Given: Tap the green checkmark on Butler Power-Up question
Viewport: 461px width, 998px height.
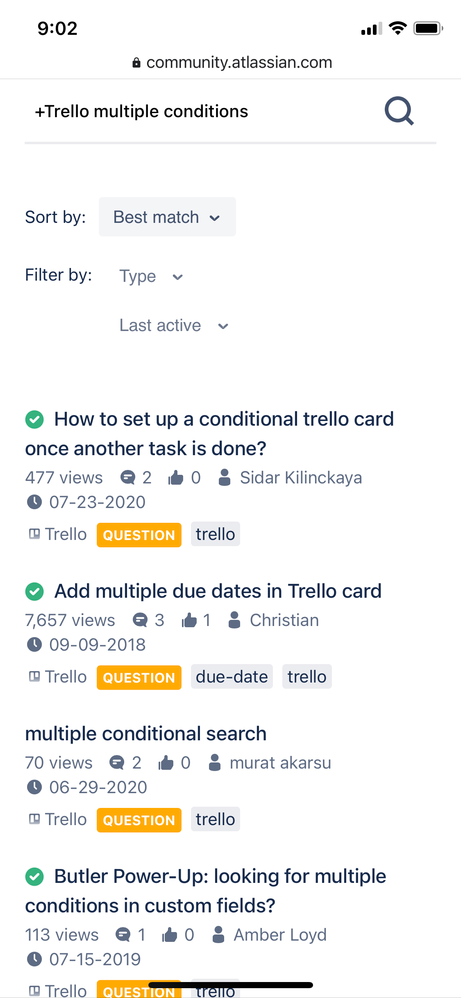Looking at the screenshot, I should (x=34, y=877).
